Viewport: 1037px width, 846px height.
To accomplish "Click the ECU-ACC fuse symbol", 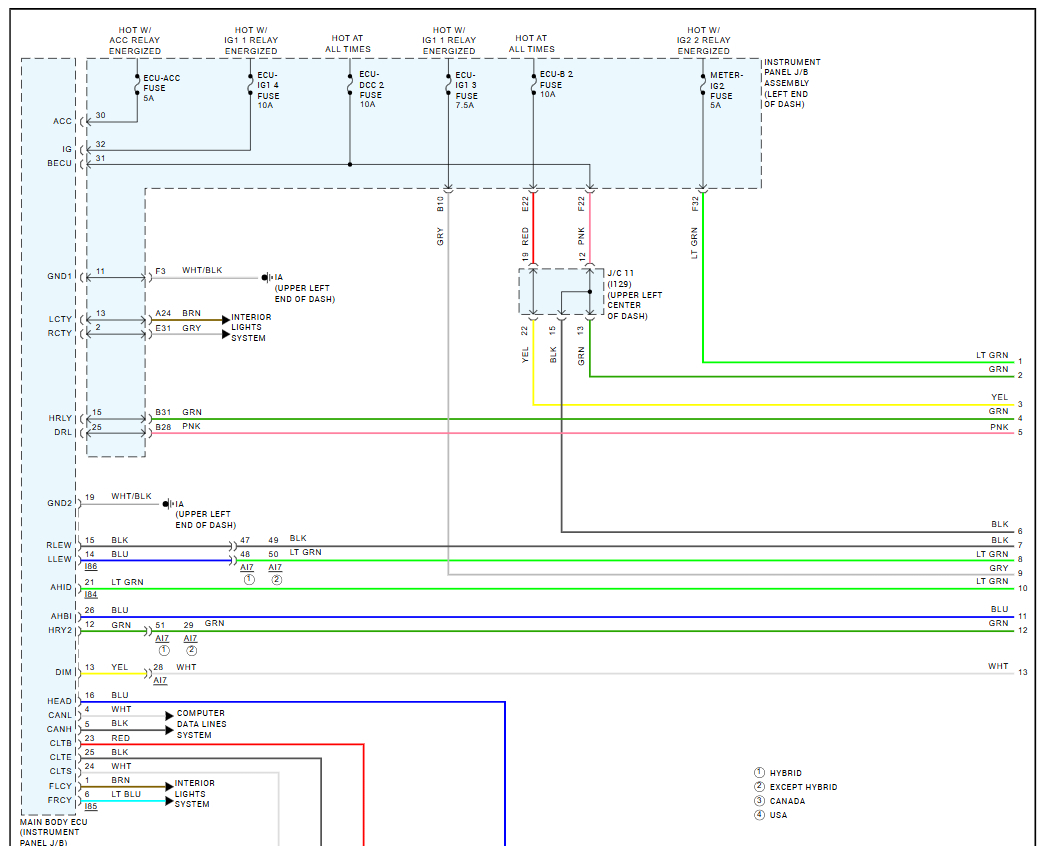I will tap(137, 86).
